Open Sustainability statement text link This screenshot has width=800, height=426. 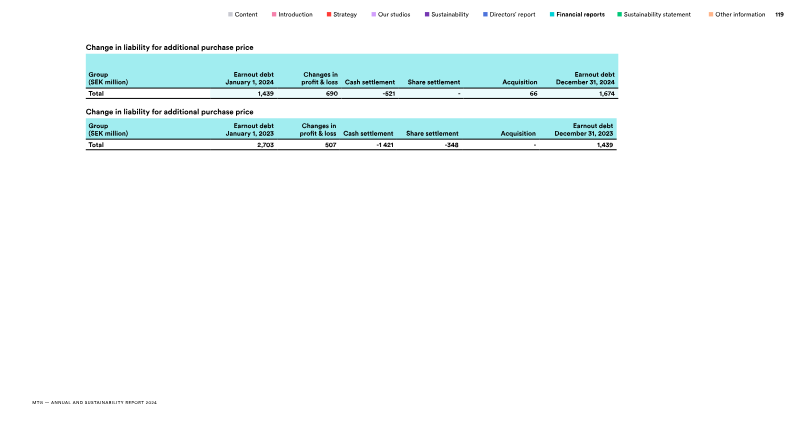(657, 15)
